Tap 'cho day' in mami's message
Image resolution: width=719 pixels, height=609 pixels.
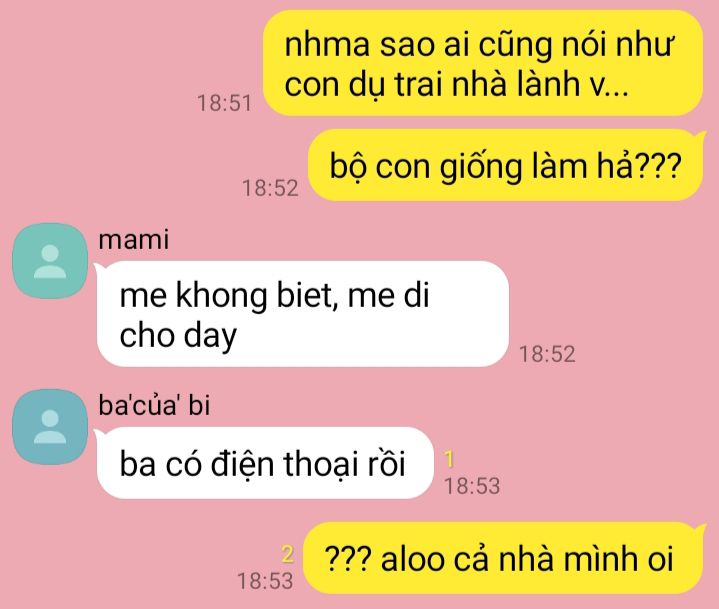(x=178, y=336)
